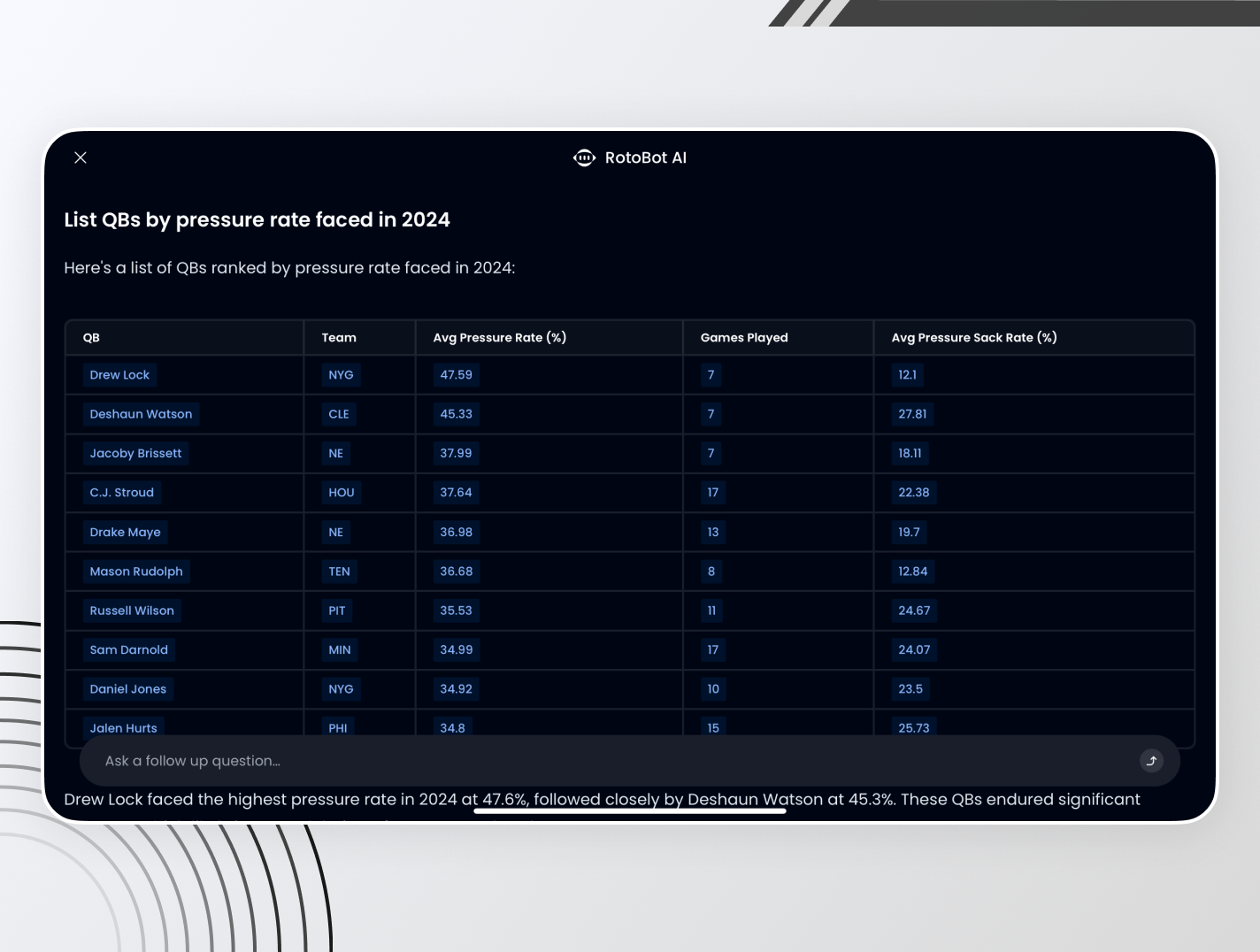Select the Team column header
This screenshot has height=952, width=1260.
(339, 337)
